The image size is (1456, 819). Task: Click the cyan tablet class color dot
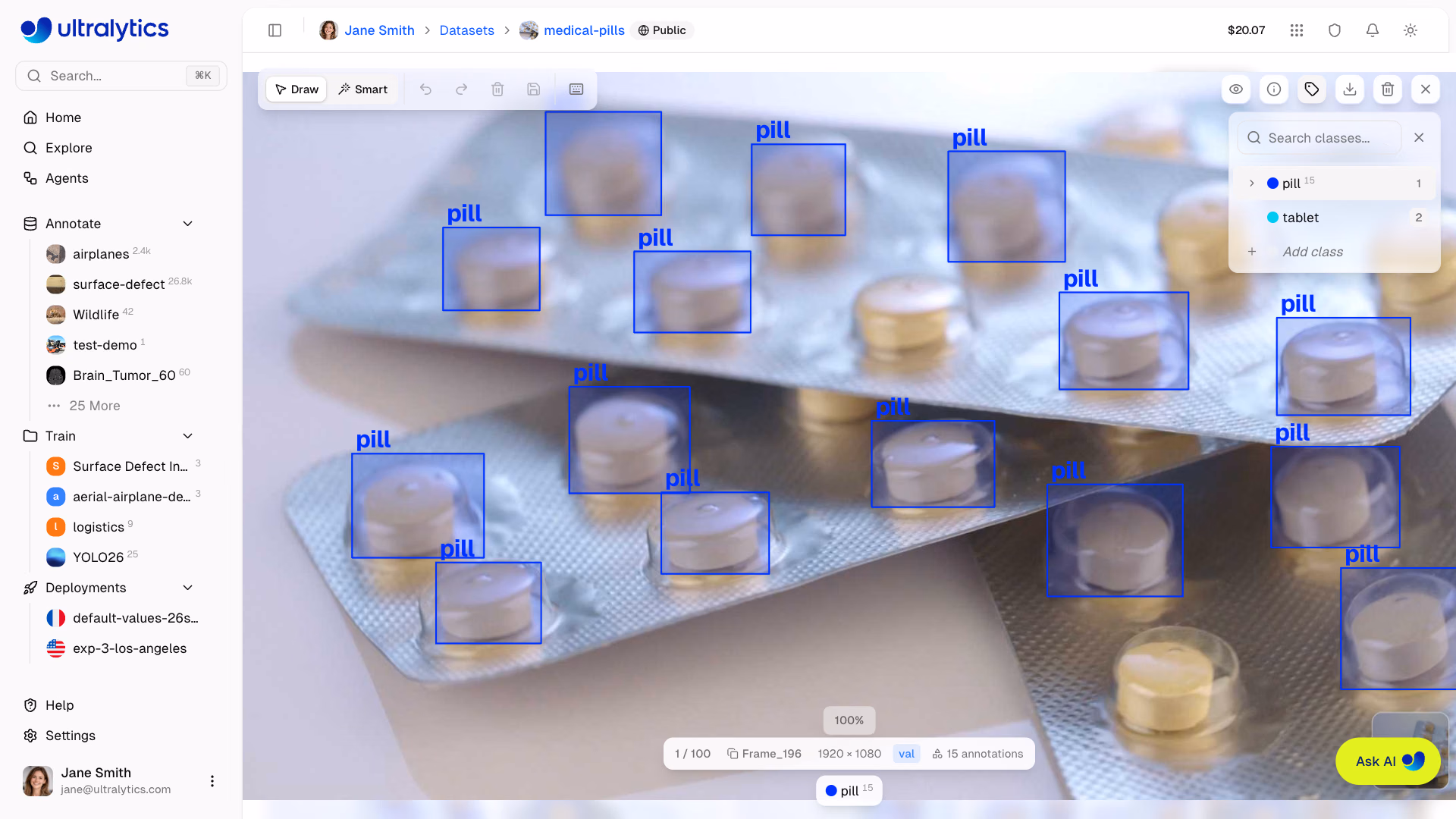1273,218
